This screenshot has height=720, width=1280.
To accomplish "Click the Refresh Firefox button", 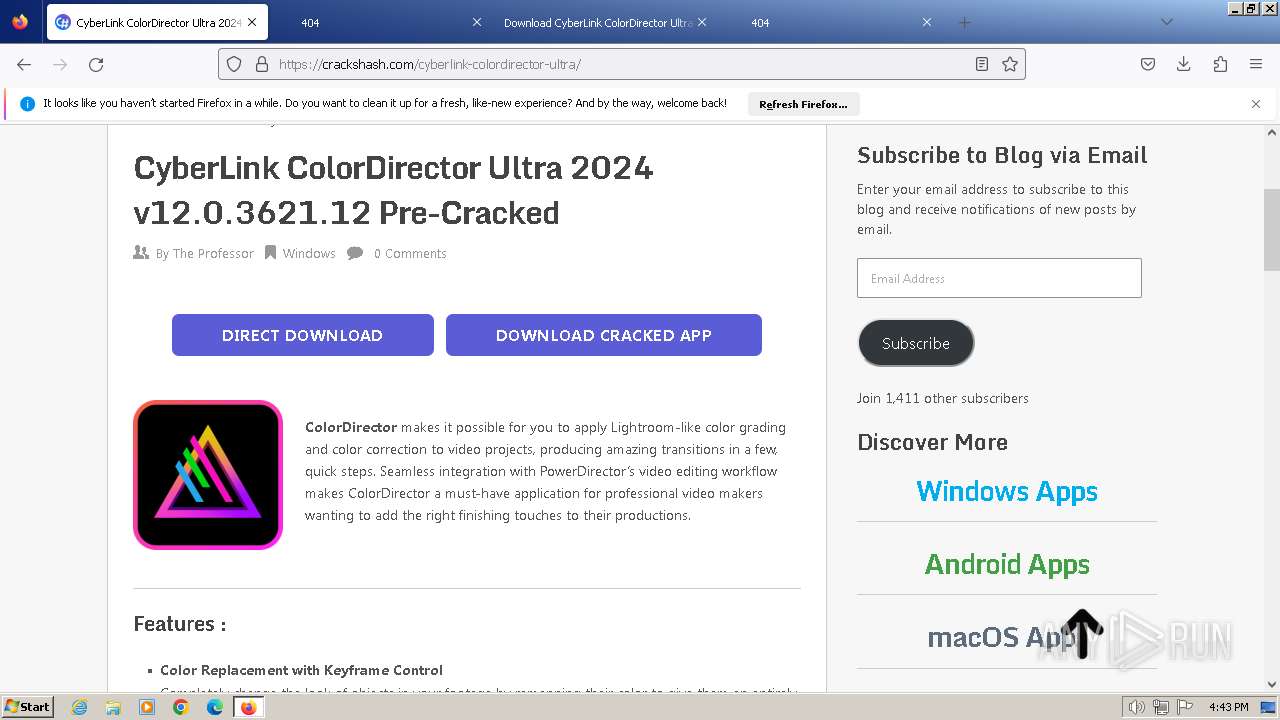I will (x=803, y=104).
